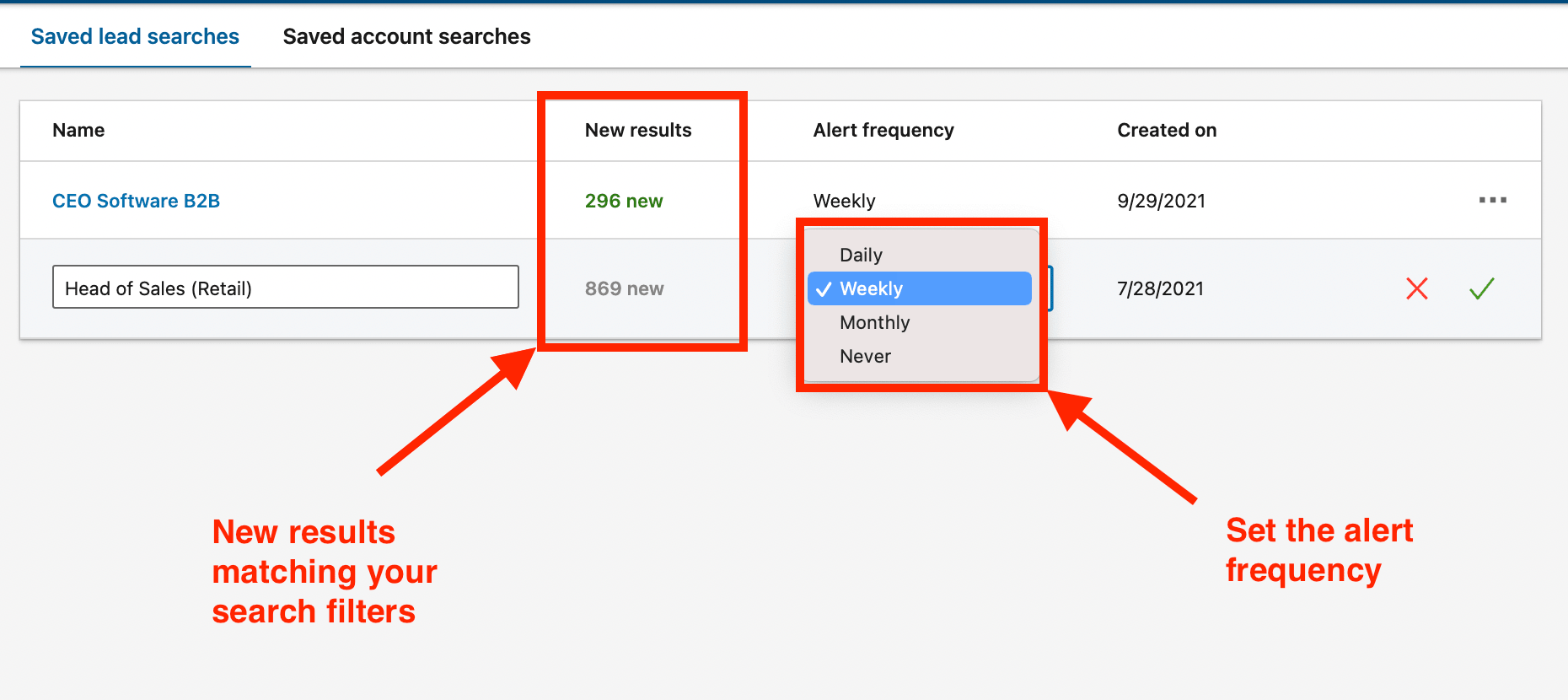The image size is (1568, 700).
Task: View the 296 new results
Action: coord(624,201)
